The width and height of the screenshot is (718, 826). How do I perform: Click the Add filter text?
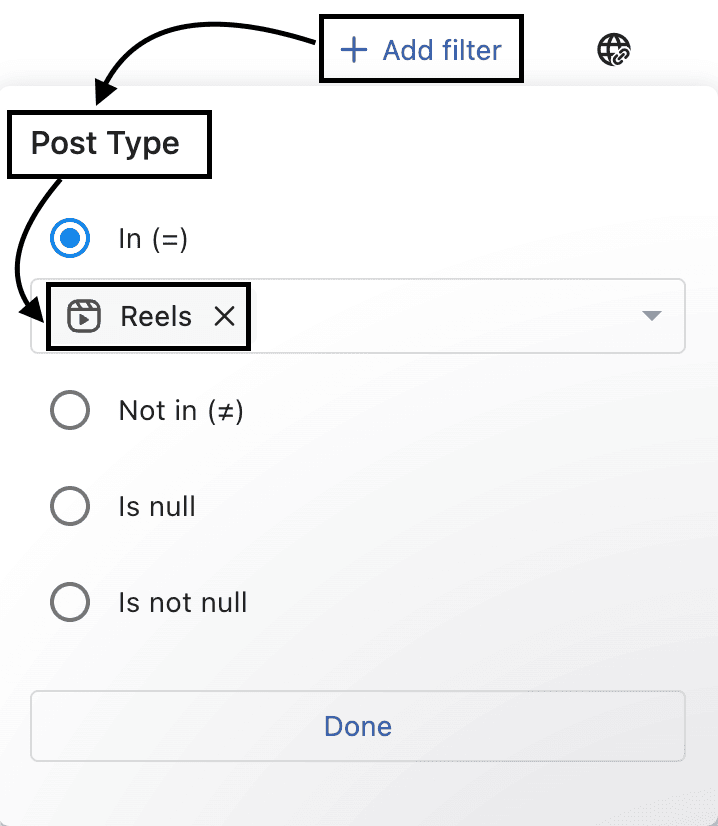pos(442,49)
